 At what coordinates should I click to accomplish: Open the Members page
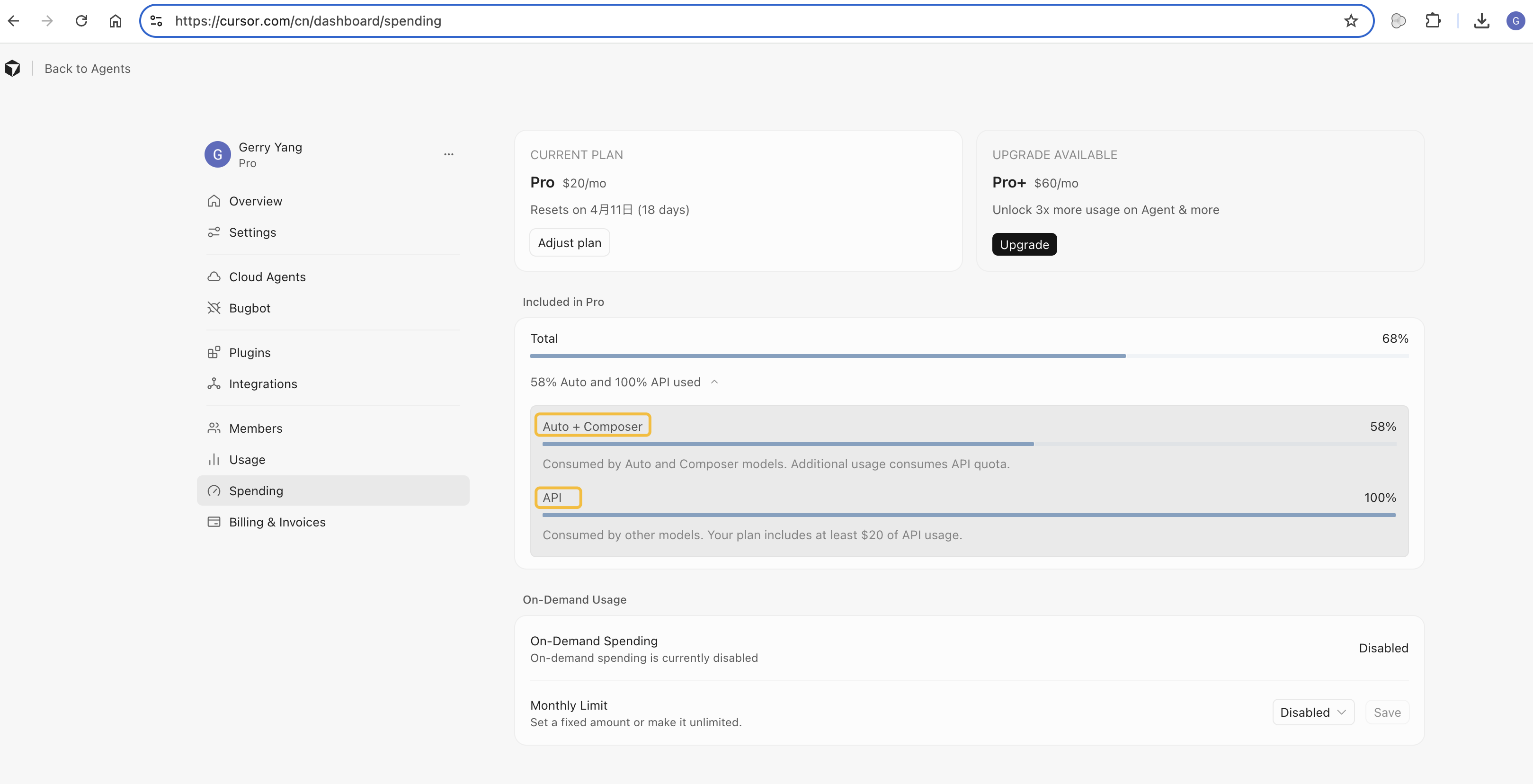[256, 428]
